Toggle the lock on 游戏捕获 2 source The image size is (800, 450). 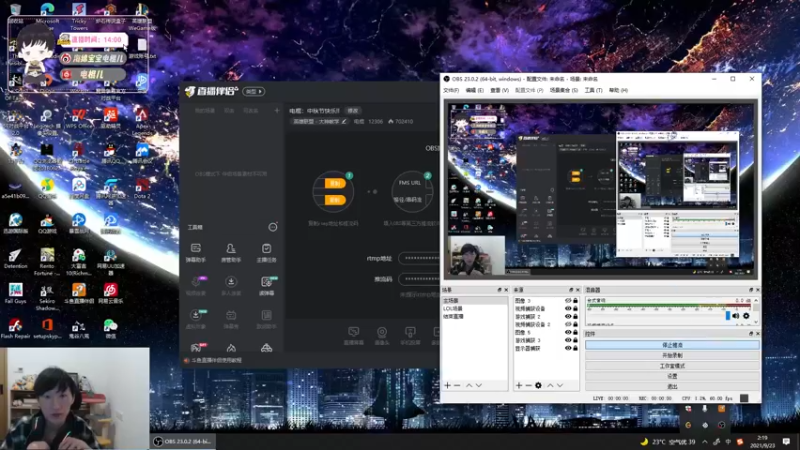pyautogui.click(x=576, y=316)
